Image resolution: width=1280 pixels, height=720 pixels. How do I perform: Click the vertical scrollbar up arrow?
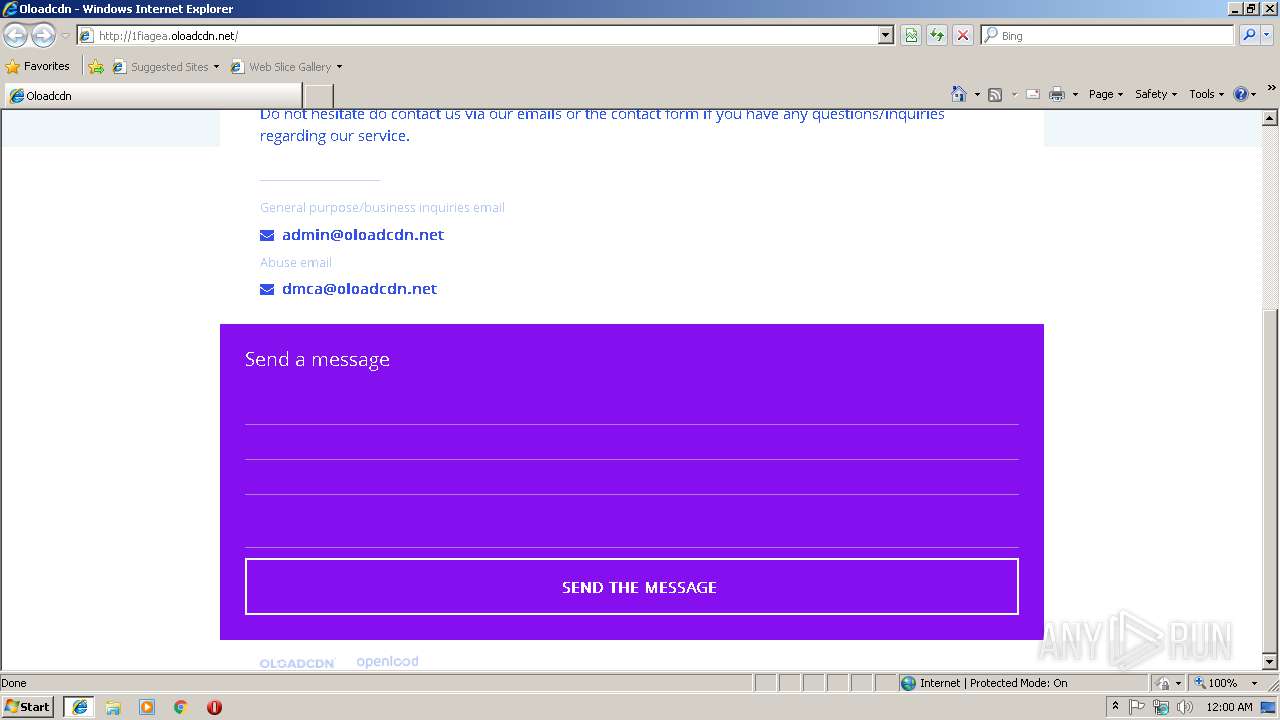coord(1271,118)
